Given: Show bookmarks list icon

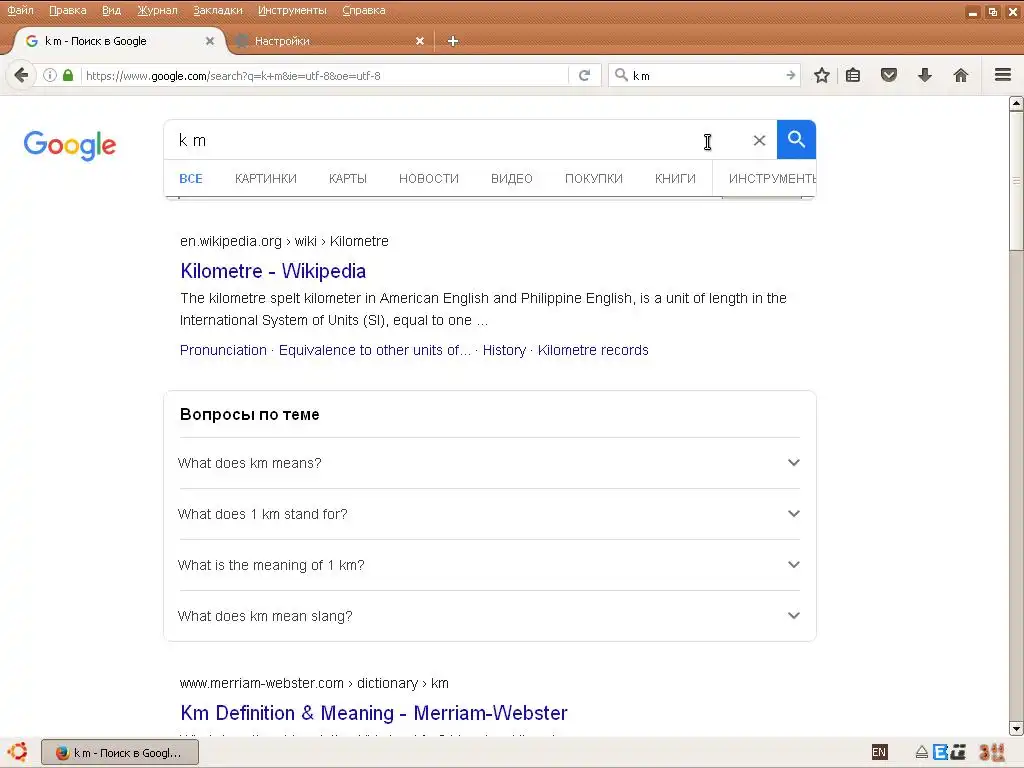Looking at the screenshot, I should [x=853, y=76].
